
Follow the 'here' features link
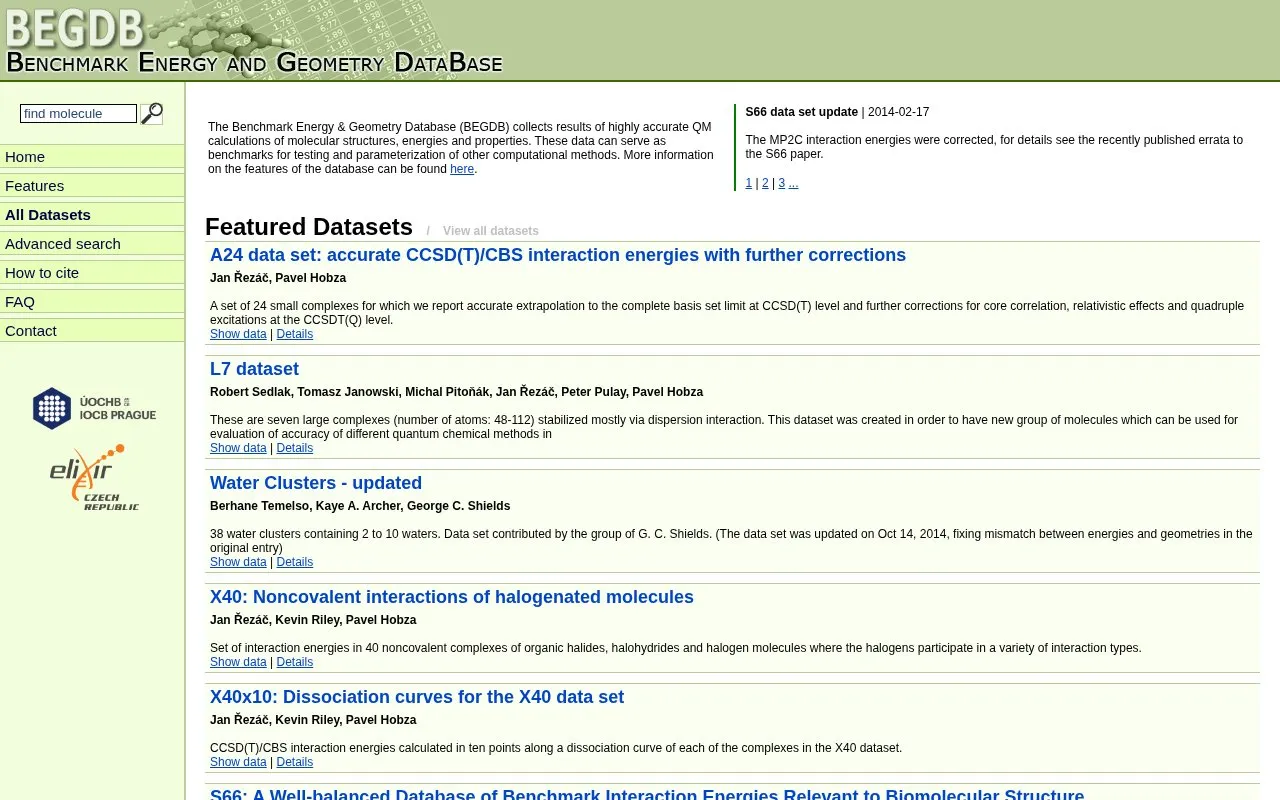[x=462, y=169]
